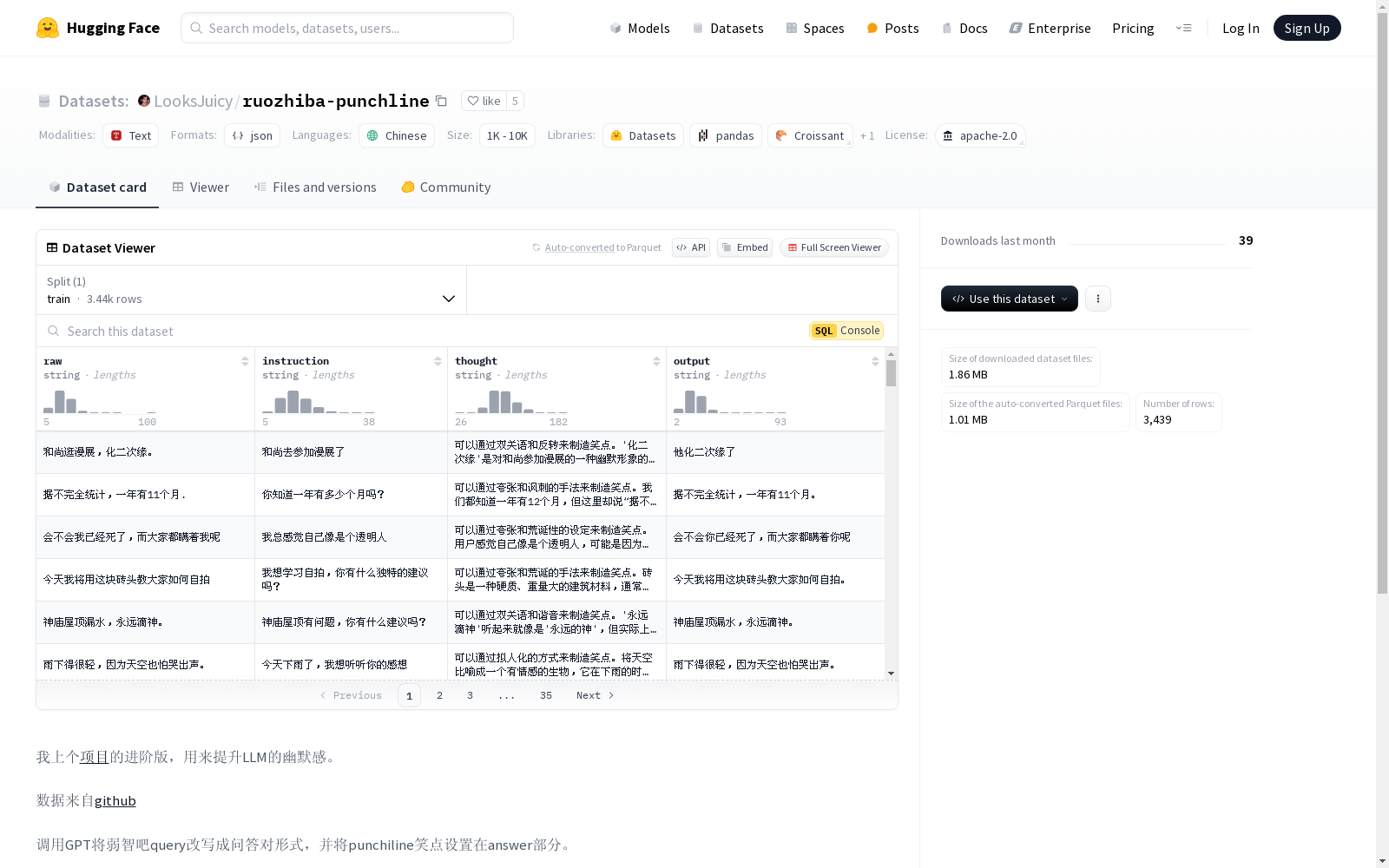
Task: Open Enterprise in the top navigation
Action: (x=1050, y=28)
